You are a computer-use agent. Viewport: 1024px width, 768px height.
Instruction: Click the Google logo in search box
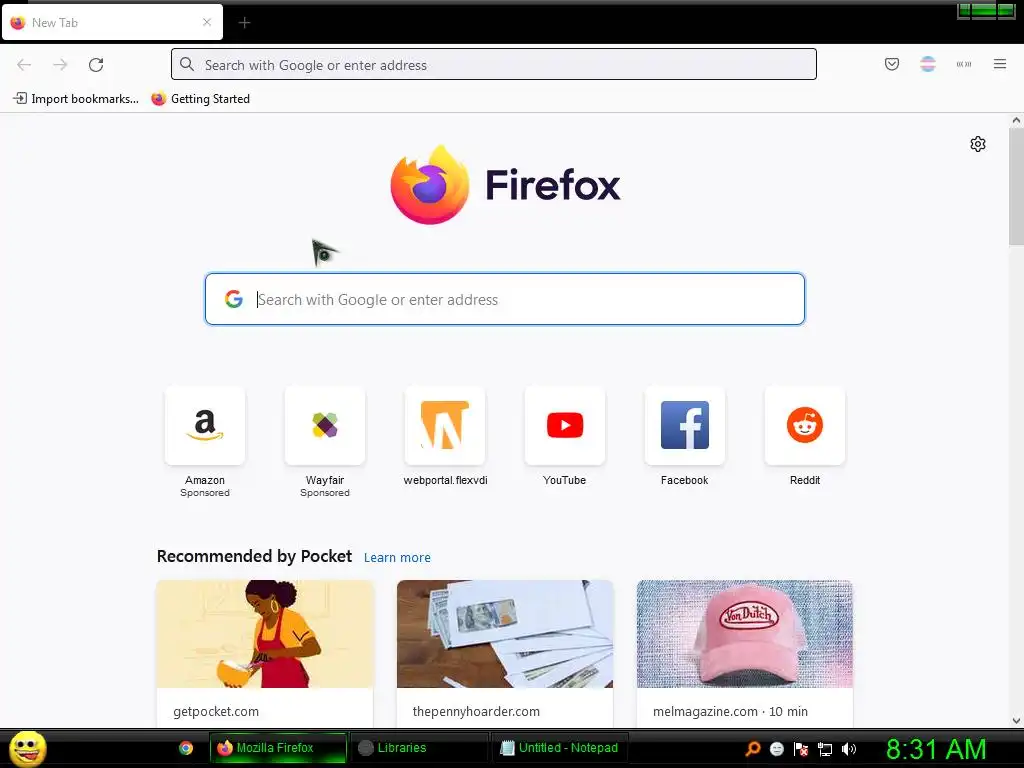click(234, 299)
